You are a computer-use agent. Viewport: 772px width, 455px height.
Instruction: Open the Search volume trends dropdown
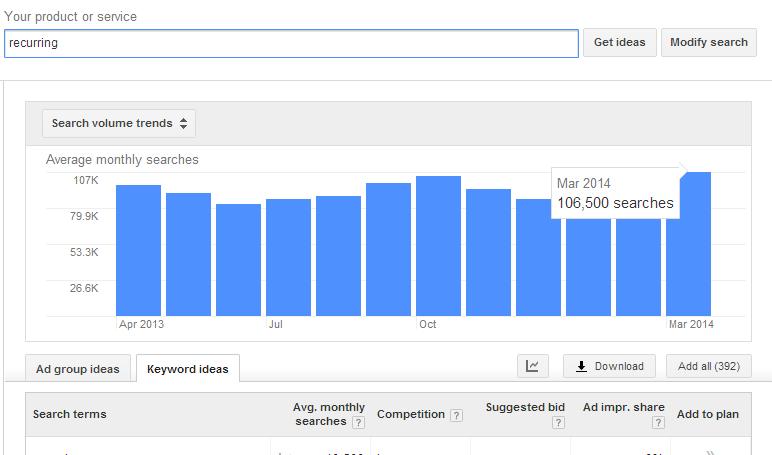point(119,123)
